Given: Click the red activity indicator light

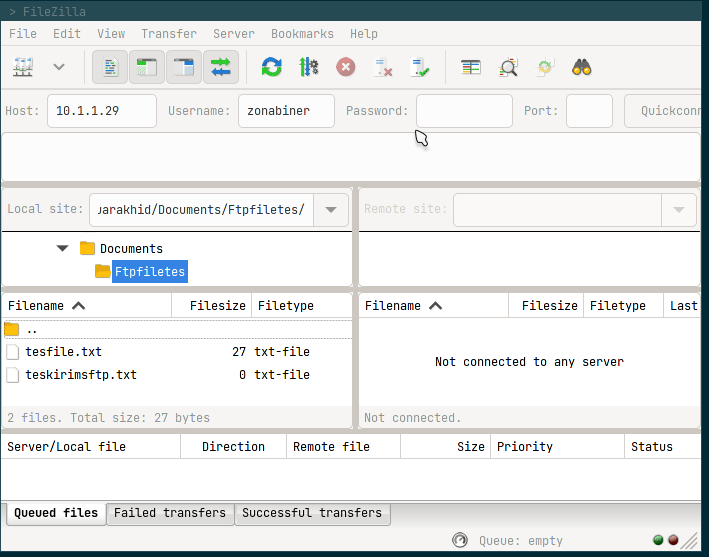Looking at the screenshot, I should tap(673, 540).
